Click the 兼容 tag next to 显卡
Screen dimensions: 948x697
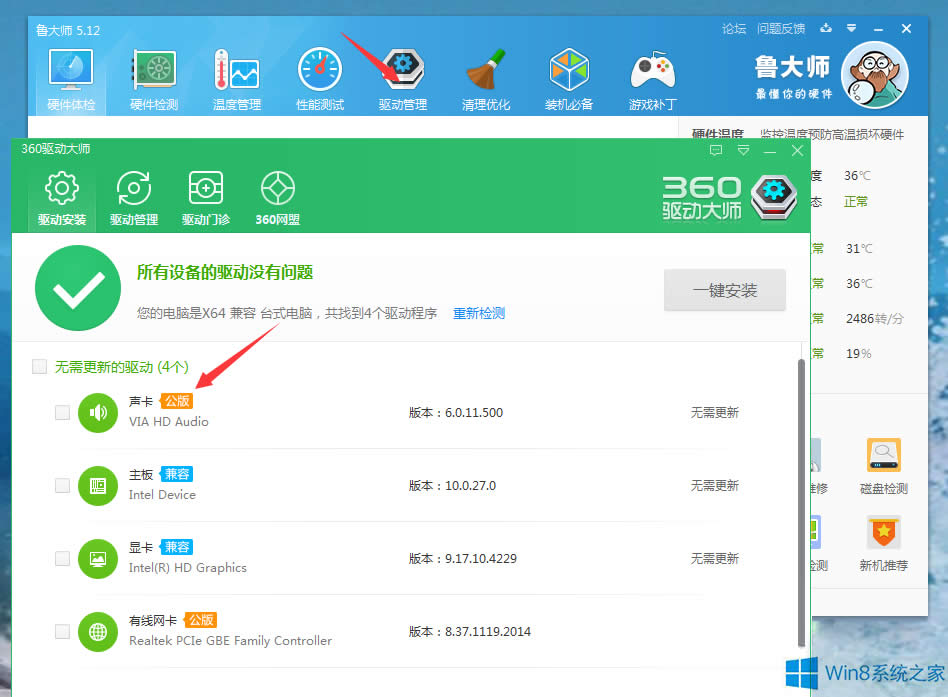point(177,547)
